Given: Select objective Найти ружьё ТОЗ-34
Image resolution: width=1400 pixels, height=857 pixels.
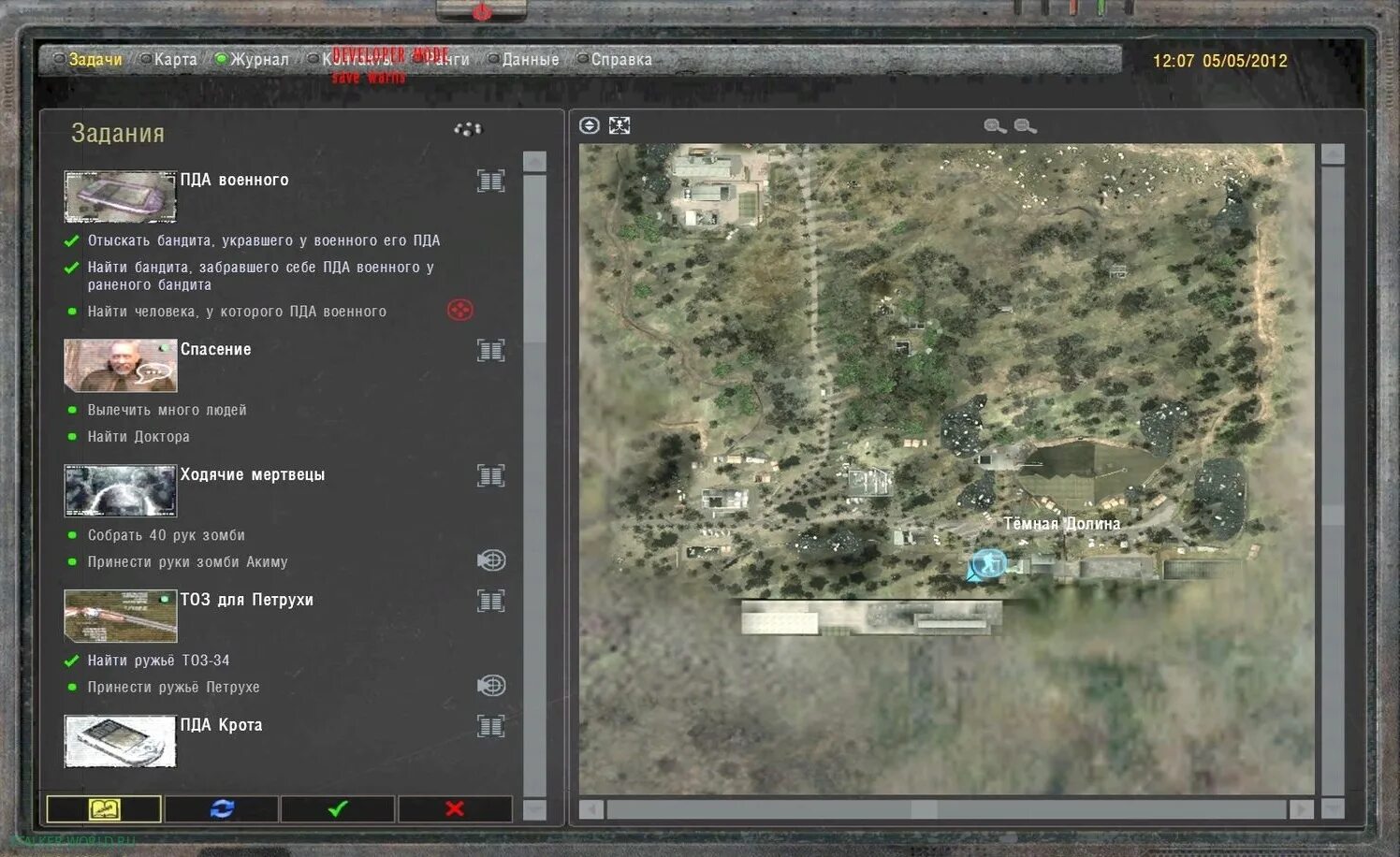Looking at the screenshot, I should [158, 661].
